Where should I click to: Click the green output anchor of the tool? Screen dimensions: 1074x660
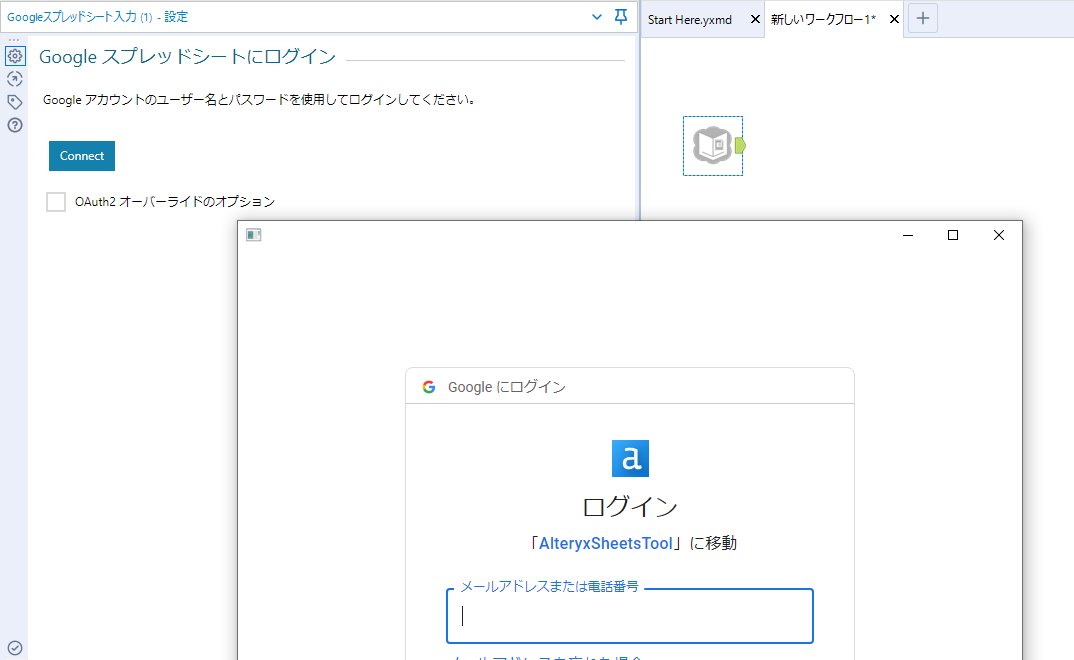[x=740, y=145]
